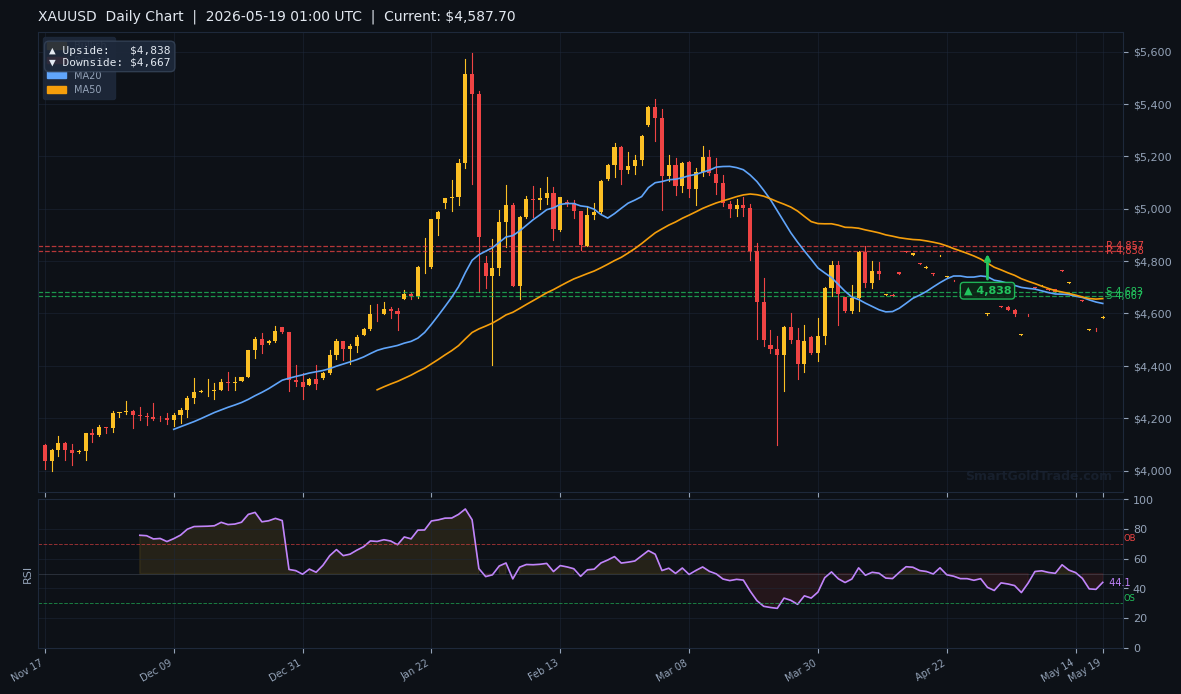
Task: Click the $5,000 price axis label
Action: click(x=1152, y=209)
